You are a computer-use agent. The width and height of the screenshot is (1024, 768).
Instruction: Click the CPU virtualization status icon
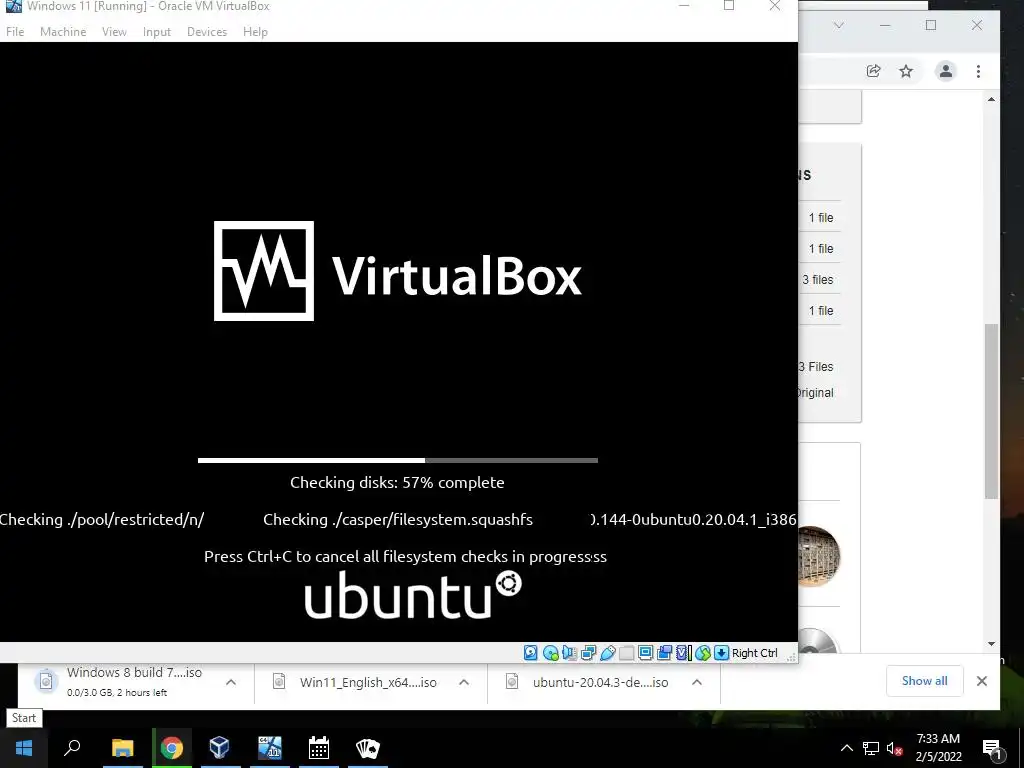pyautogui.click(x=684, y=652)
